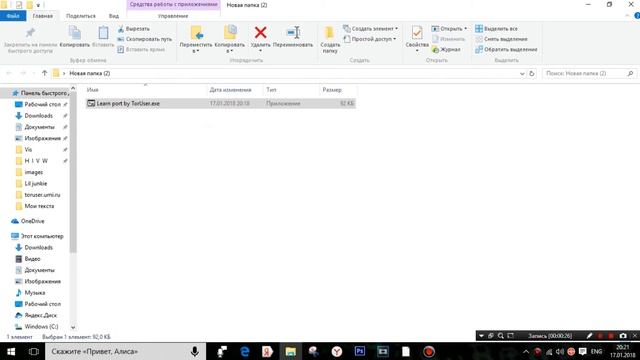Click the address bar path Новая папка (2)
This screenshot has height=360, width=640.
[x=90, y=73]
